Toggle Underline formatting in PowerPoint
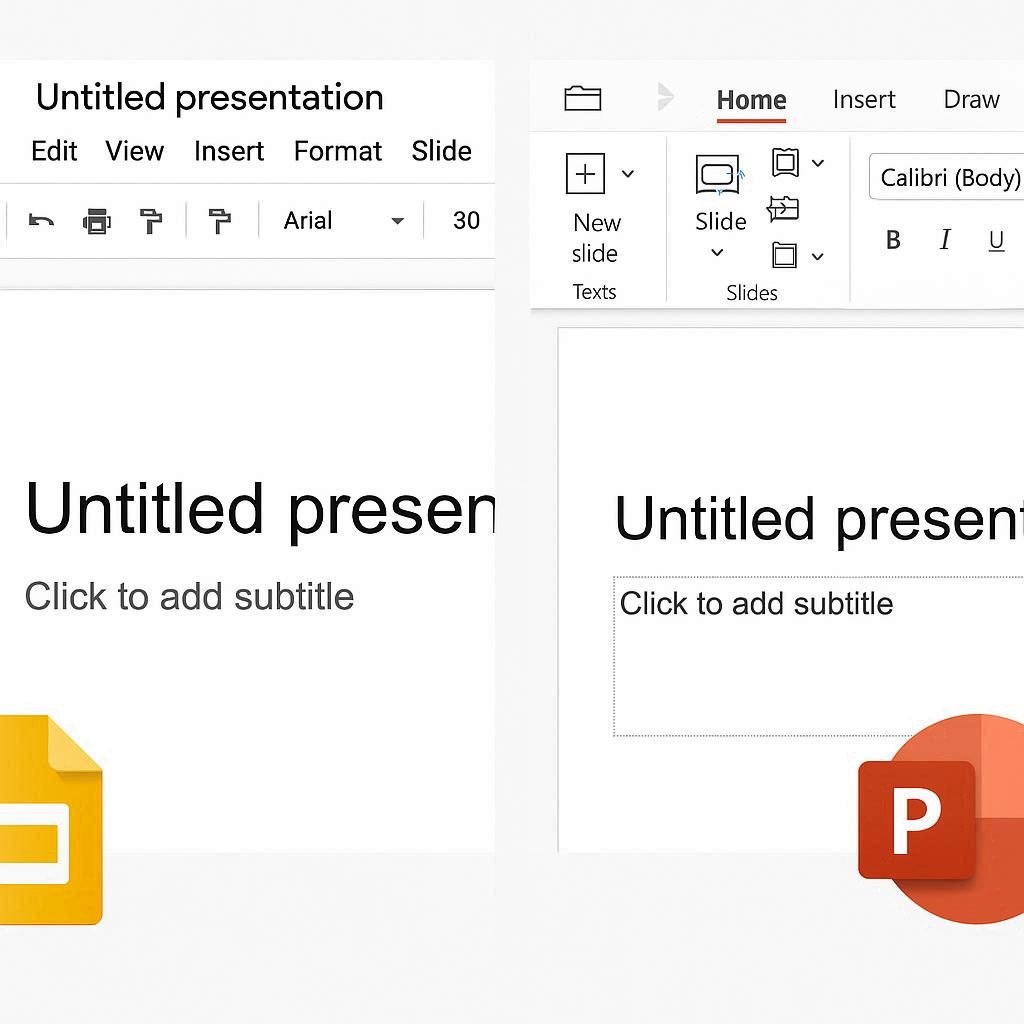The image size is (1024, 1024). pos(996,241)
